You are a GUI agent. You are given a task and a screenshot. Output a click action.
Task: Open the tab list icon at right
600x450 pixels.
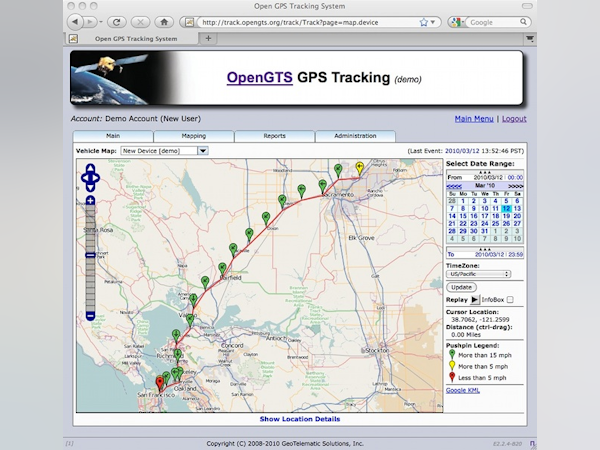[530, 38]
